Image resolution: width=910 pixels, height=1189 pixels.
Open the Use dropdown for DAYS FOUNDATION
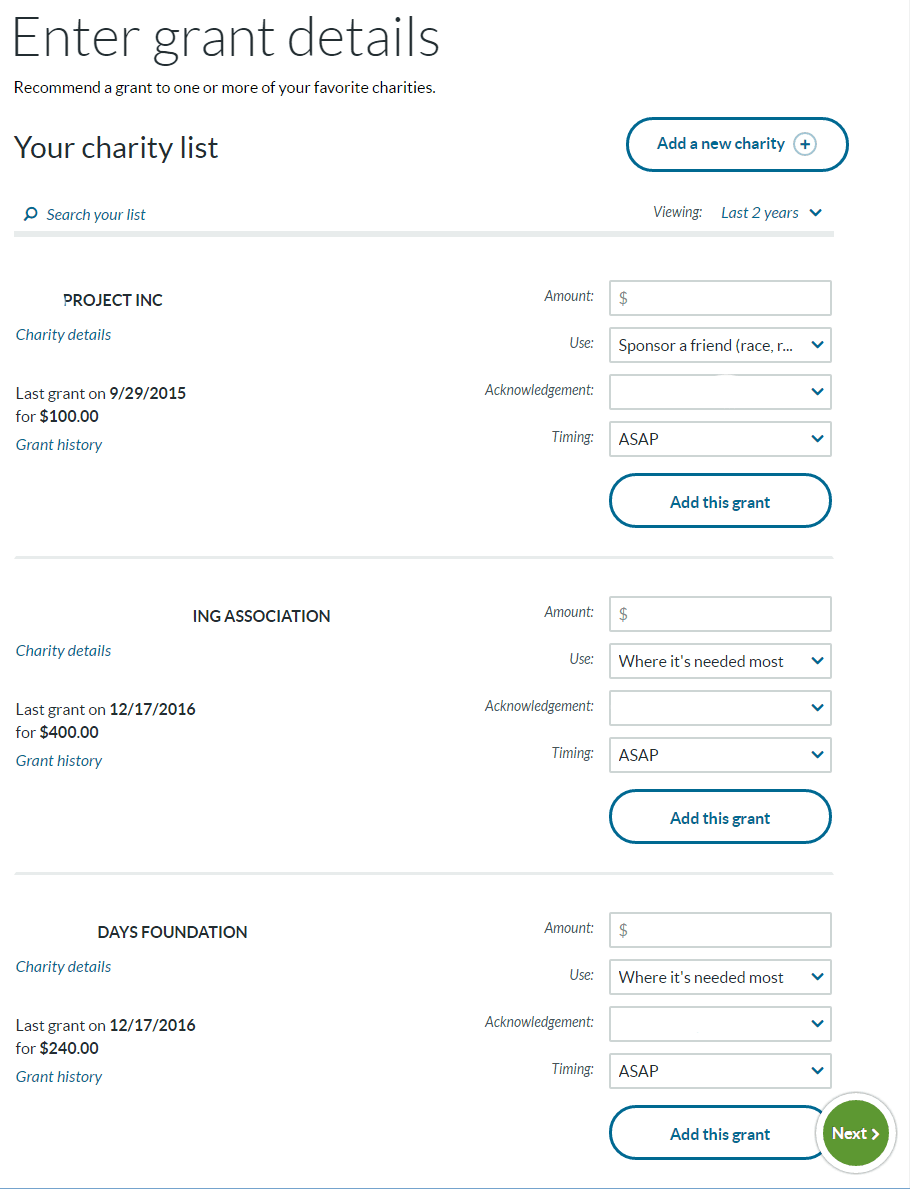click(720, 977)
